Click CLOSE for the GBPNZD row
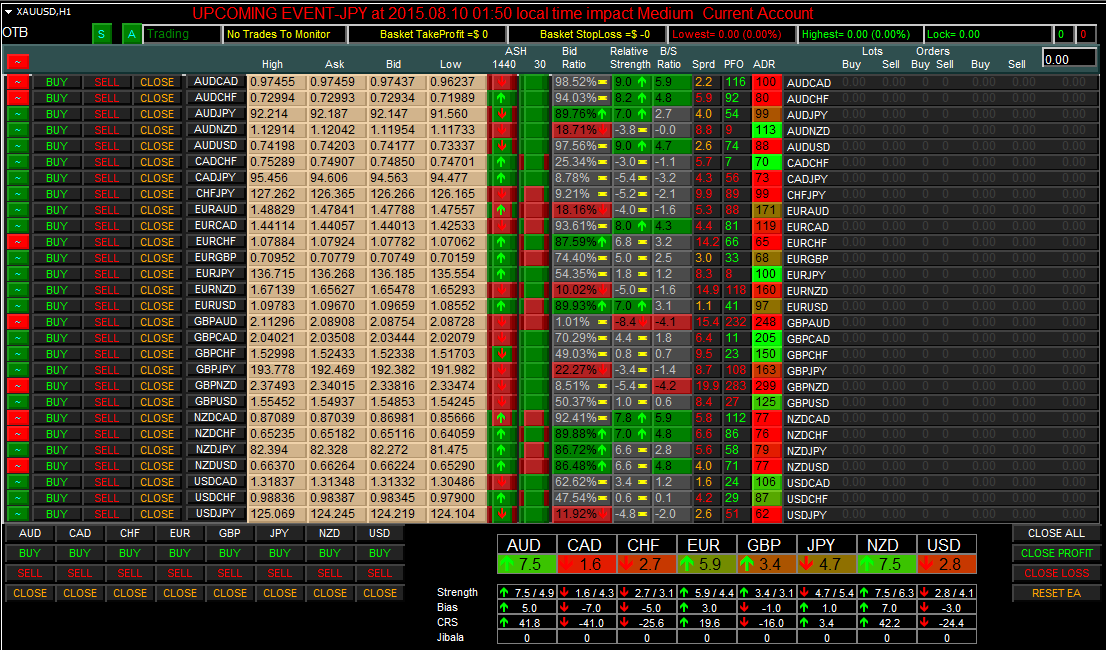The height and width of the screenshot is (650, 1106). click(157, 386)
